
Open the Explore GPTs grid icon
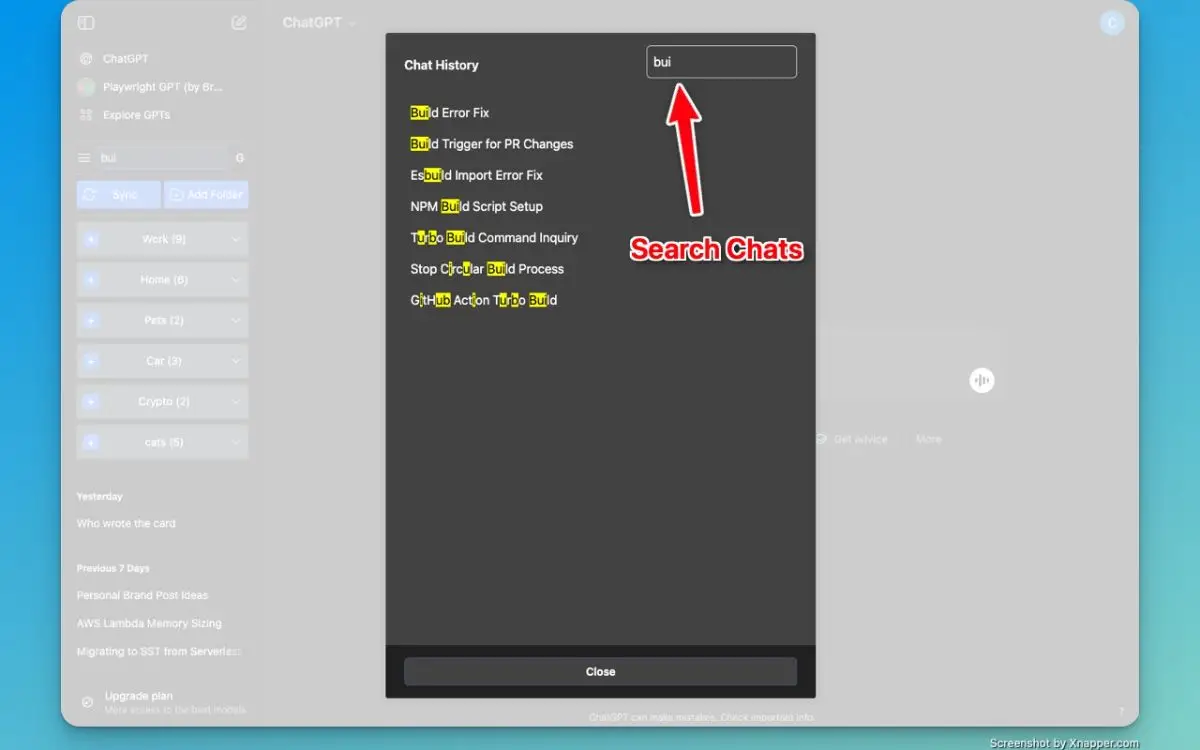pos(86,115)
